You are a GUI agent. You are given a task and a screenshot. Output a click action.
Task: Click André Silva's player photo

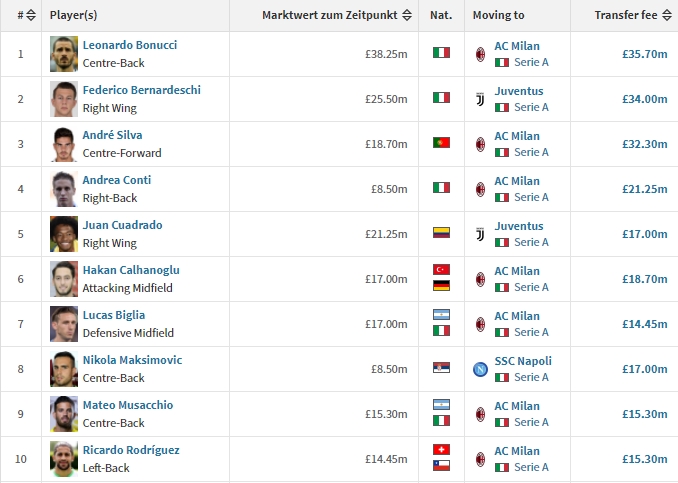tap(64, 144)
